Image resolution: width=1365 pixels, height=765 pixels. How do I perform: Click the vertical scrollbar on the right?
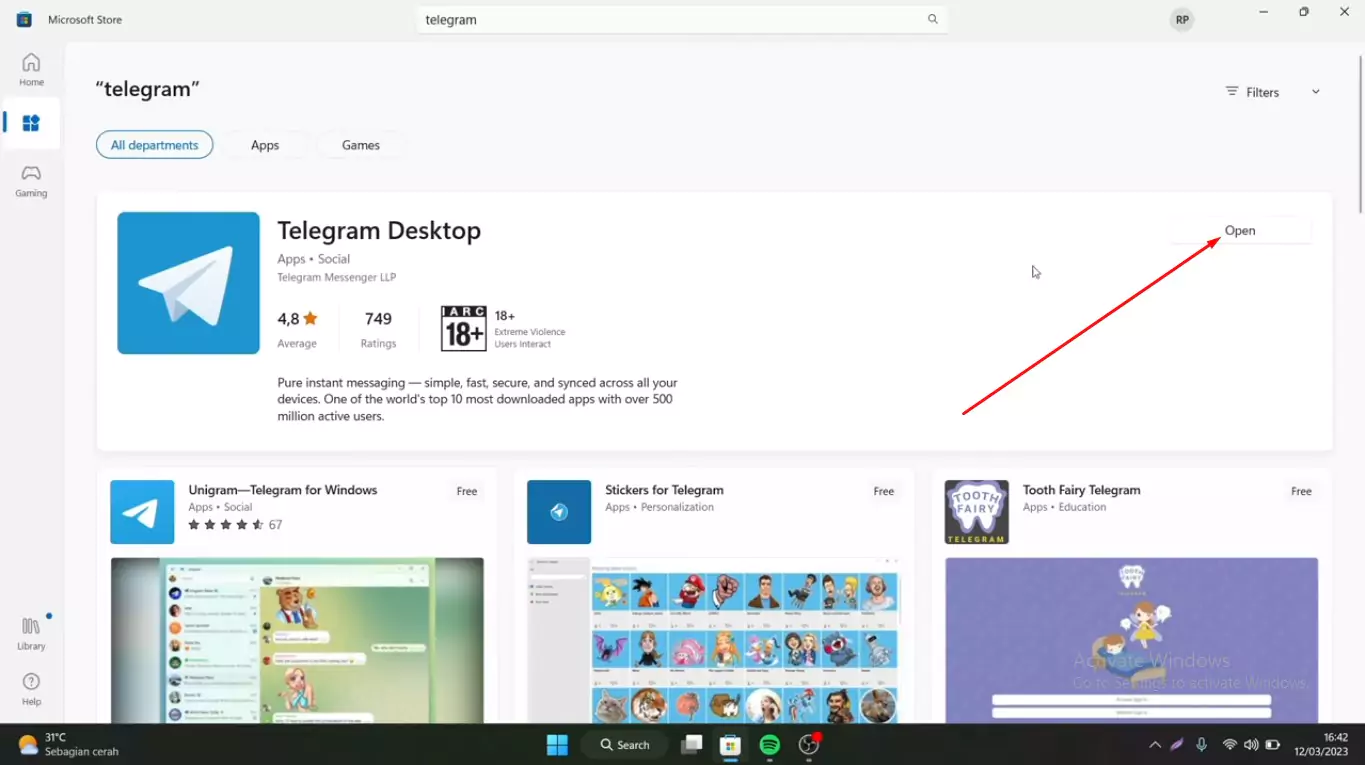[x=1360, y=134]
